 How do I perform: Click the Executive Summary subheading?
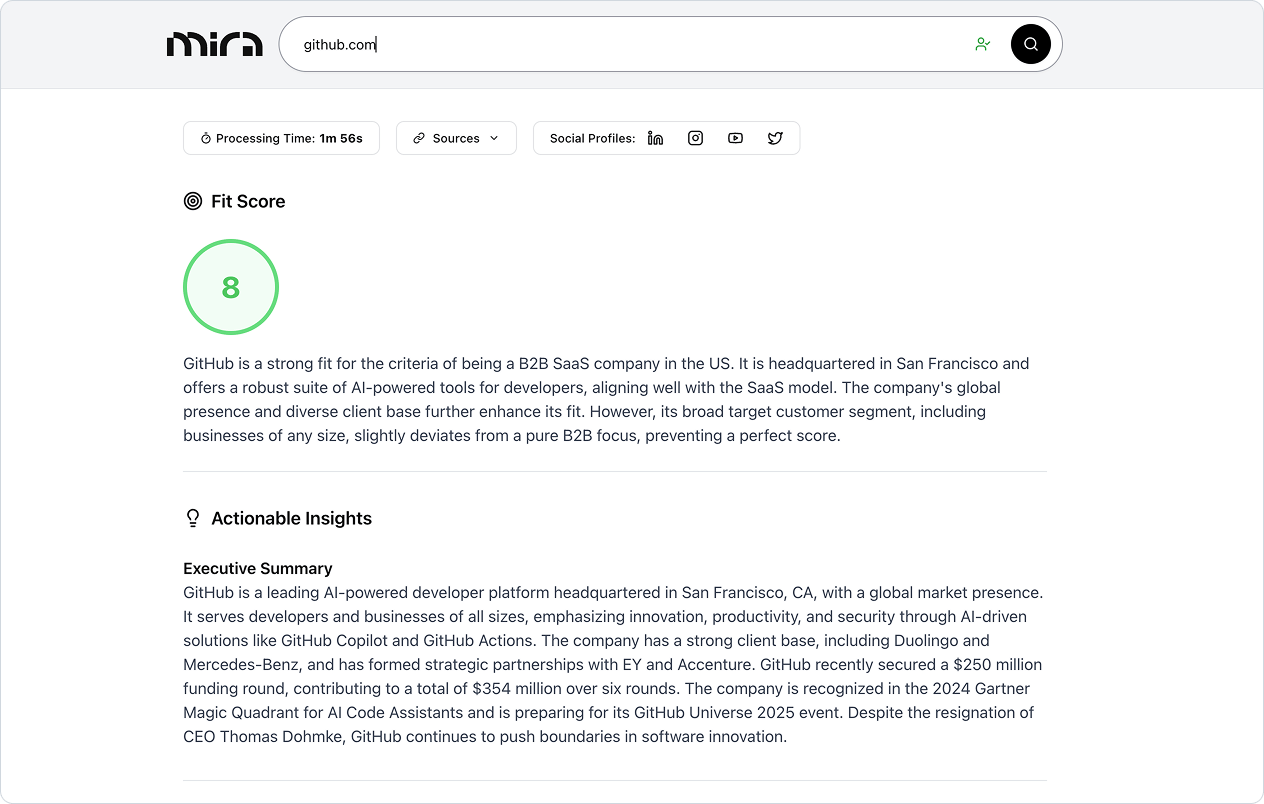(x=258, y=568)
